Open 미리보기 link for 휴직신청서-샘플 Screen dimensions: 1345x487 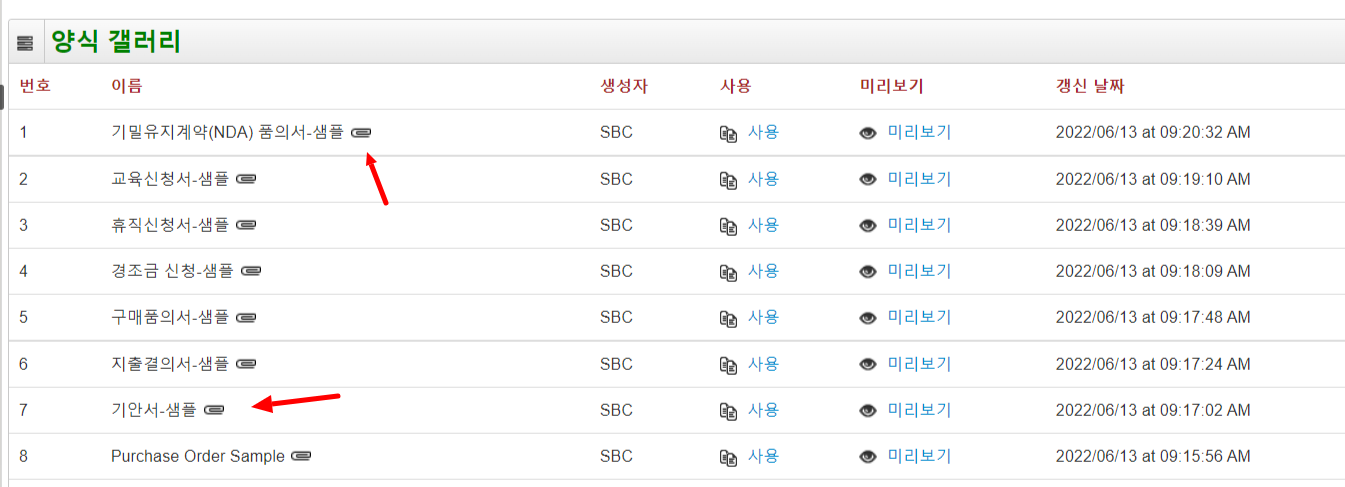point(919,225)
